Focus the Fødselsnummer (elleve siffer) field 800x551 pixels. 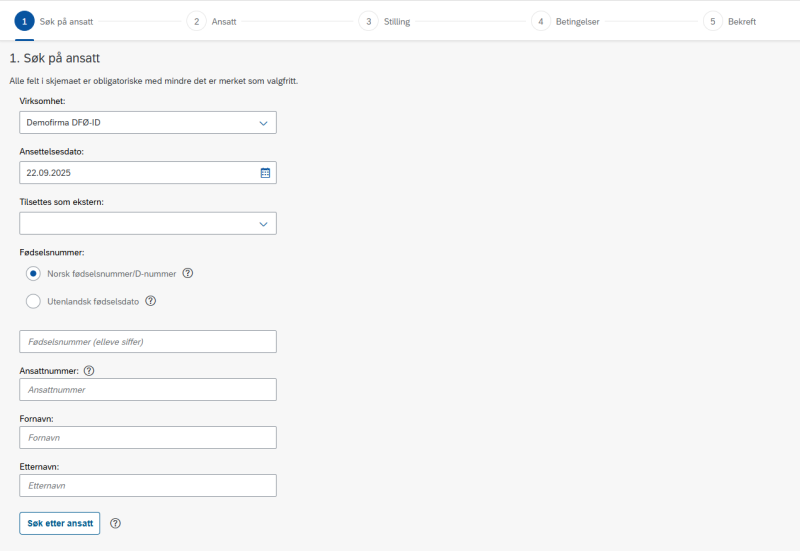(148, 341)
